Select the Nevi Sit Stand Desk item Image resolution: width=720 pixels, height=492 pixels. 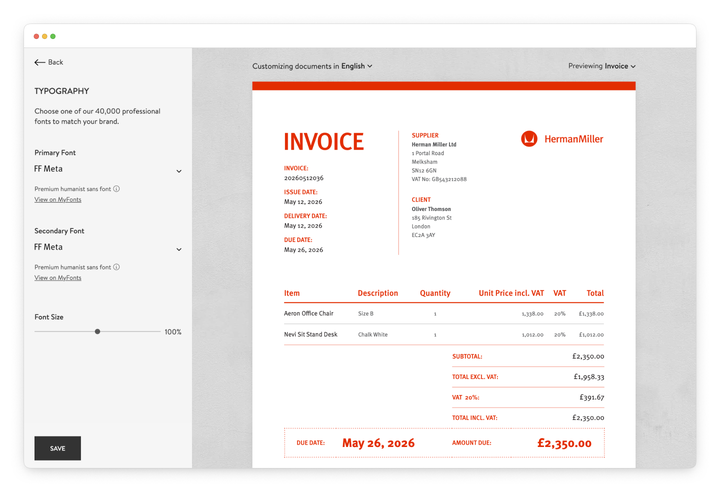click(x=310, y=334)
